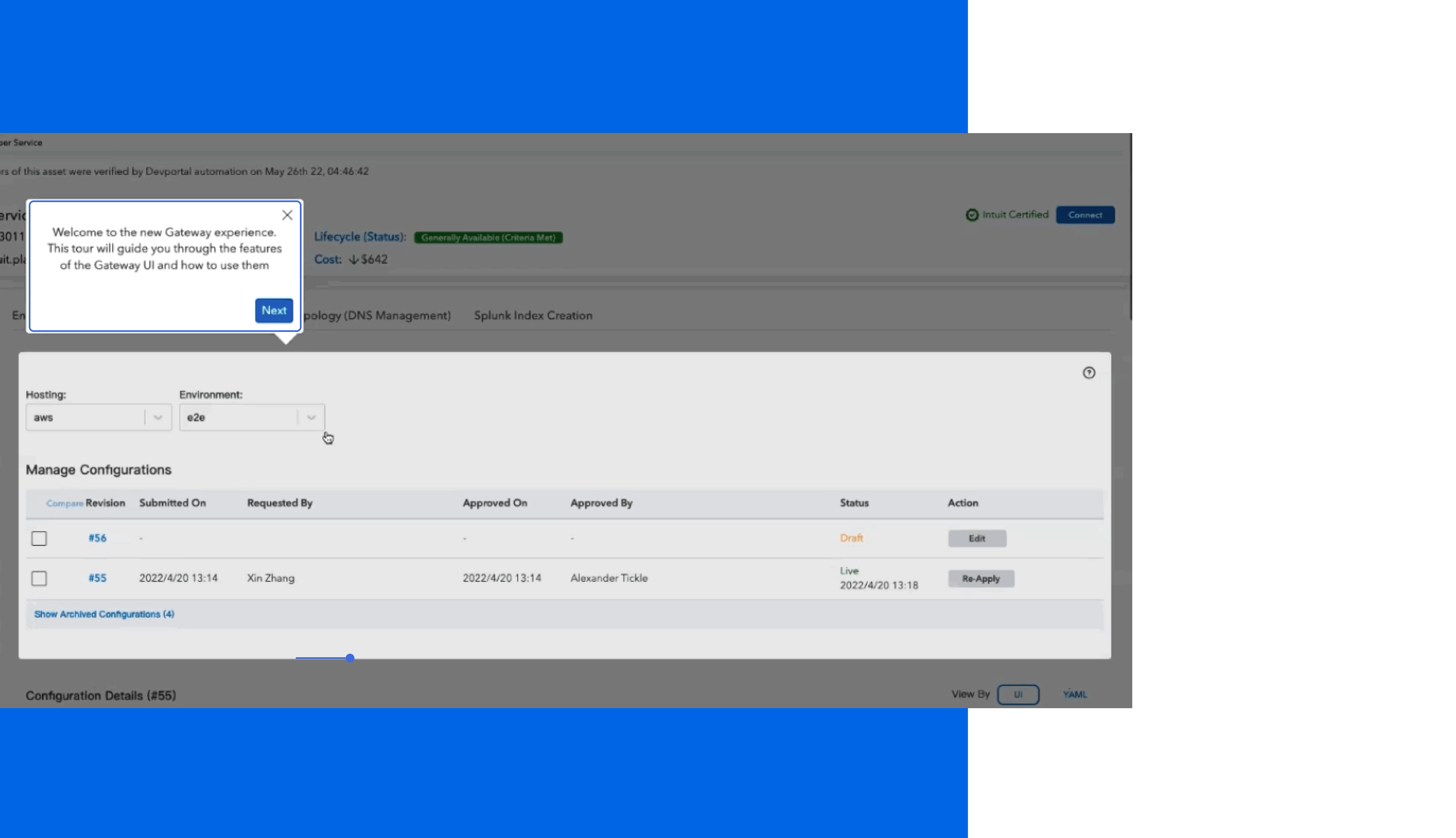Open the Hosting aws dropdown

click(x=99, y=417)
